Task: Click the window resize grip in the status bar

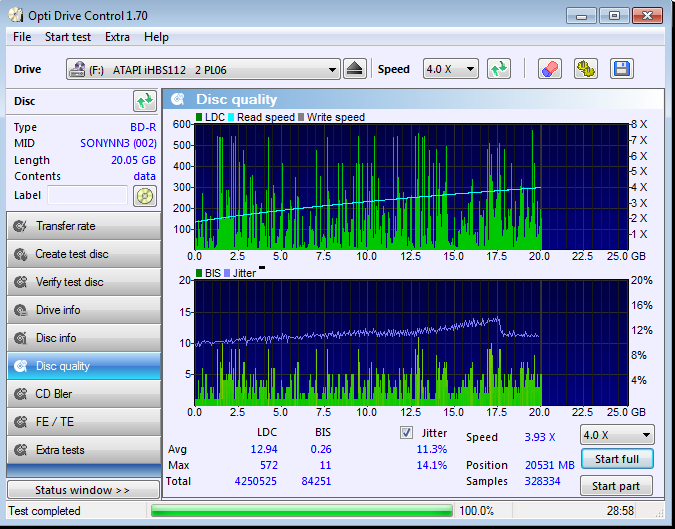Action: coord(659,512)
